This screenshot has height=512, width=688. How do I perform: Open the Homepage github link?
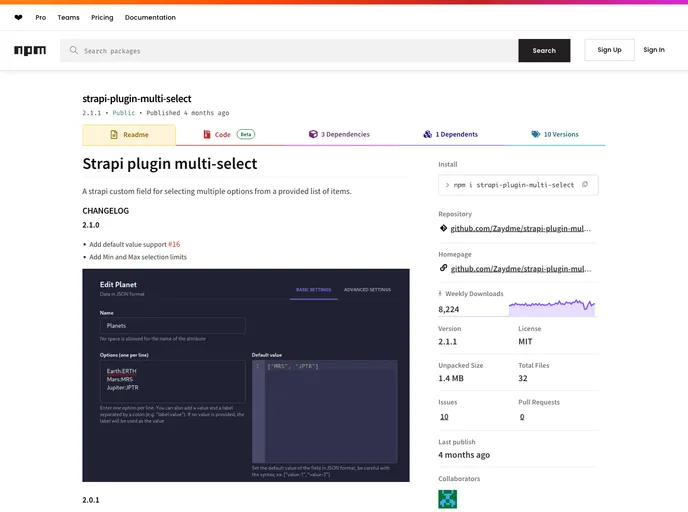pyautogui.click(x=520, y=269)
